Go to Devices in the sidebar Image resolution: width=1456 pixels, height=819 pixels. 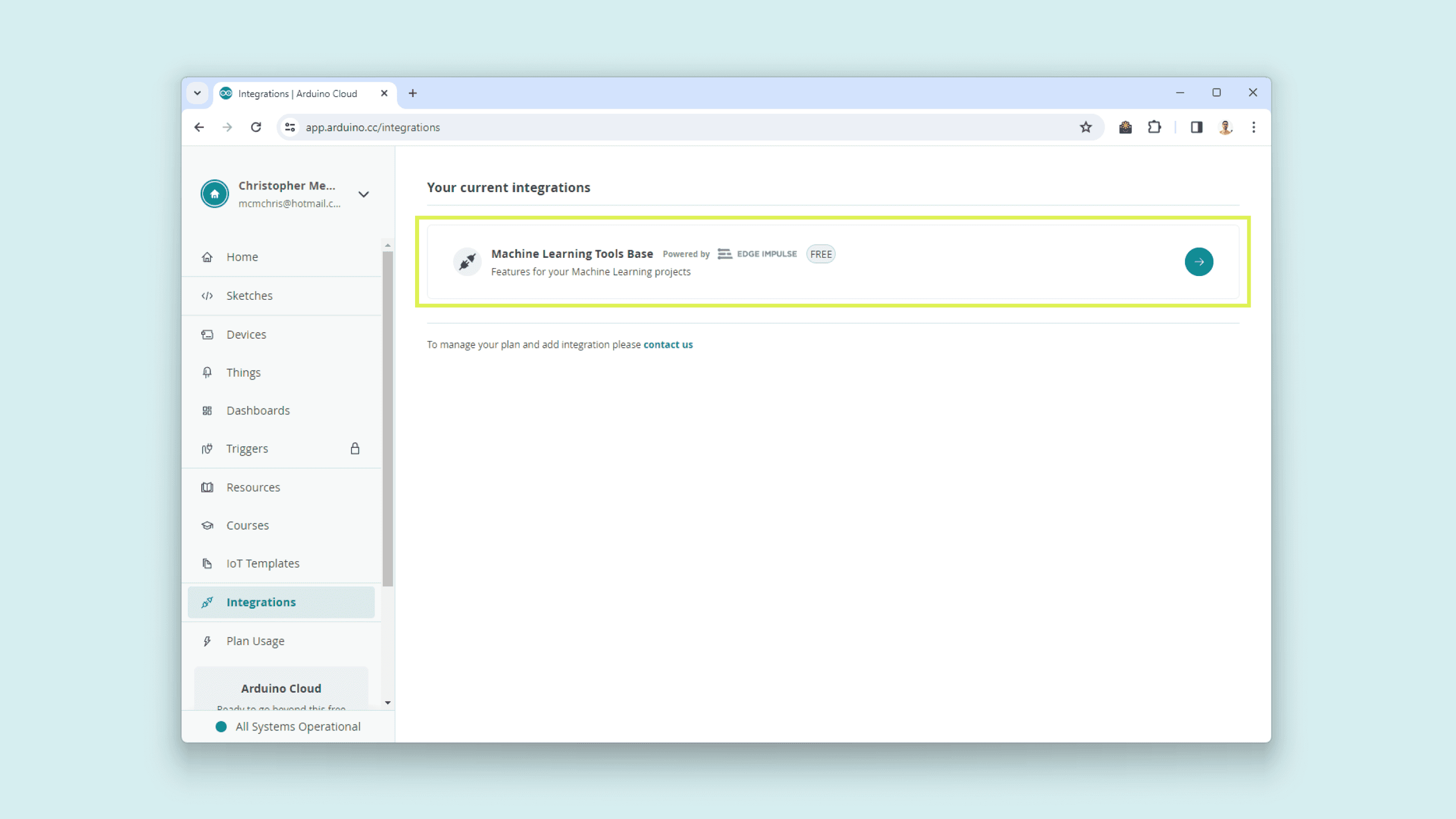[246, 335]
